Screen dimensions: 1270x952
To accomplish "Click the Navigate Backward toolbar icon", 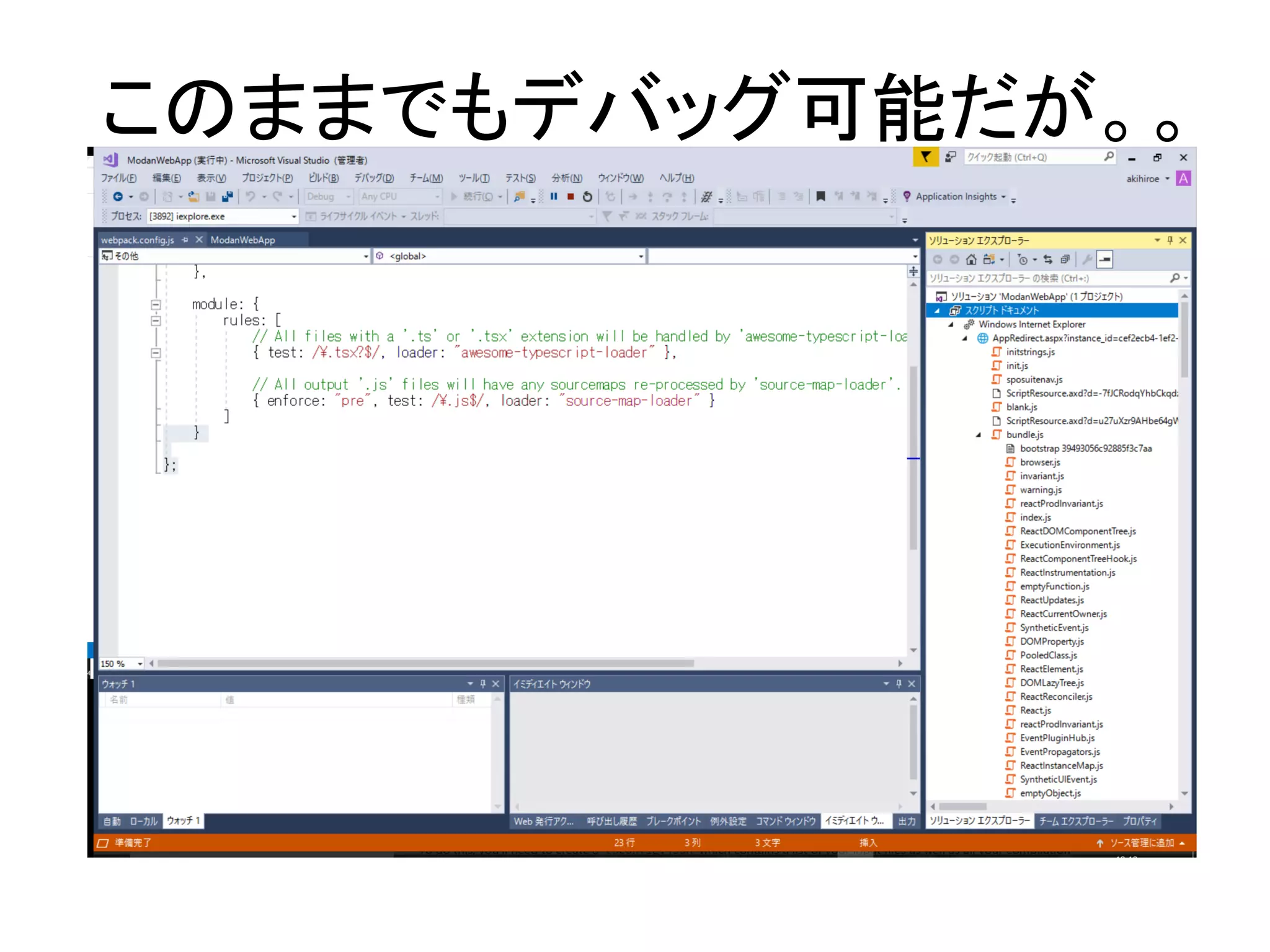I will click(118, 196).
